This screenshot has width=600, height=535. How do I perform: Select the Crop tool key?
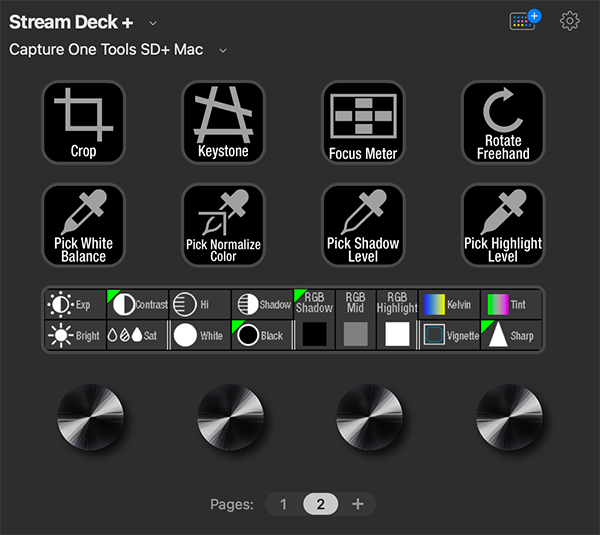tap(83, 122)
